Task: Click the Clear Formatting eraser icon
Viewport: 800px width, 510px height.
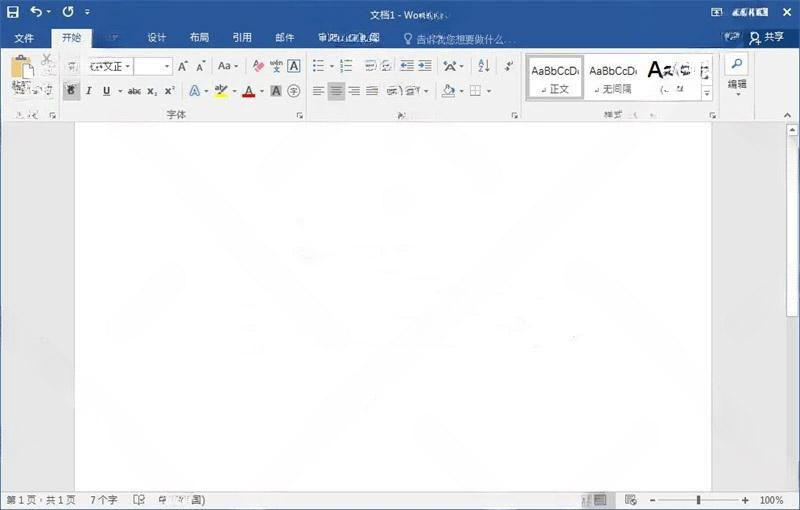Action: 258,66
